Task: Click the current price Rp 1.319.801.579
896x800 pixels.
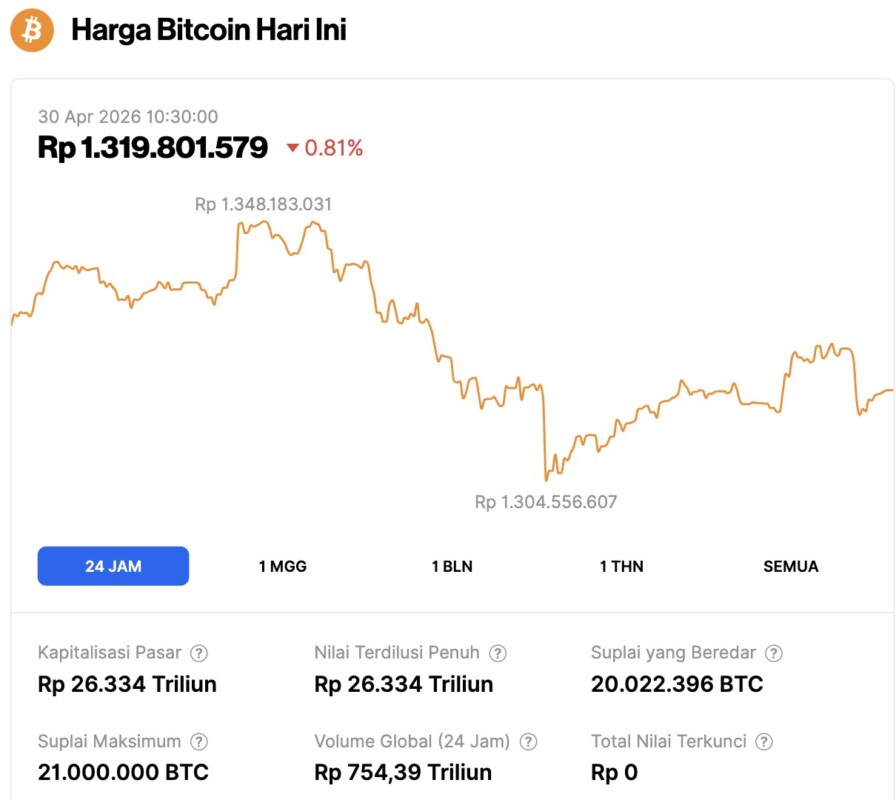Action: tap(153, 148)
